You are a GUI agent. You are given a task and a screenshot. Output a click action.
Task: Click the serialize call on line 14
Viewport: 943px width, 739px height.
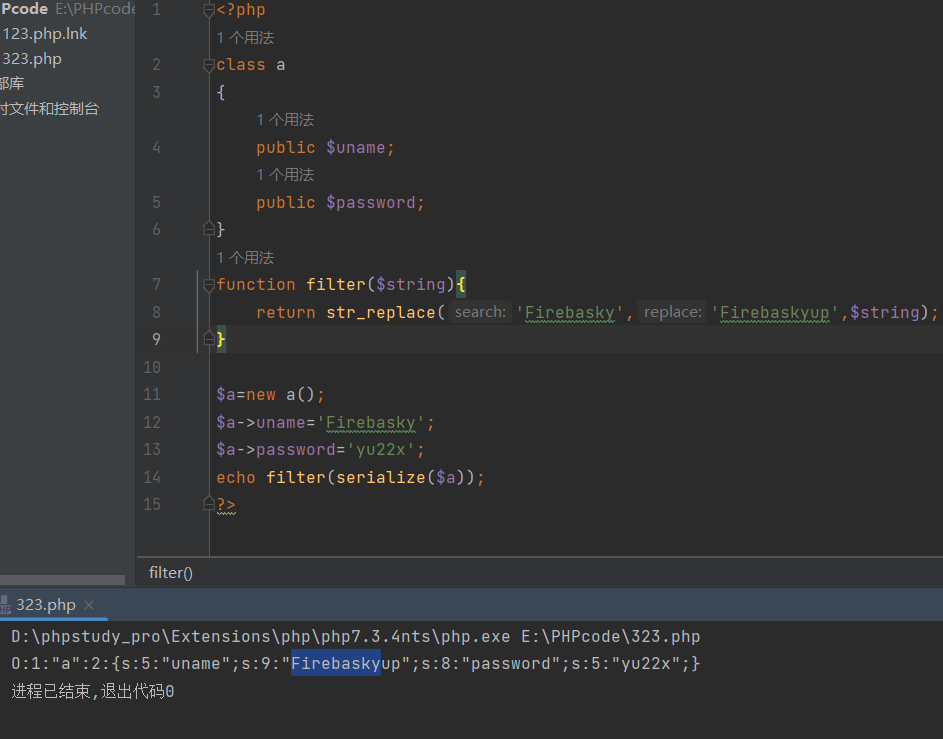381,477
